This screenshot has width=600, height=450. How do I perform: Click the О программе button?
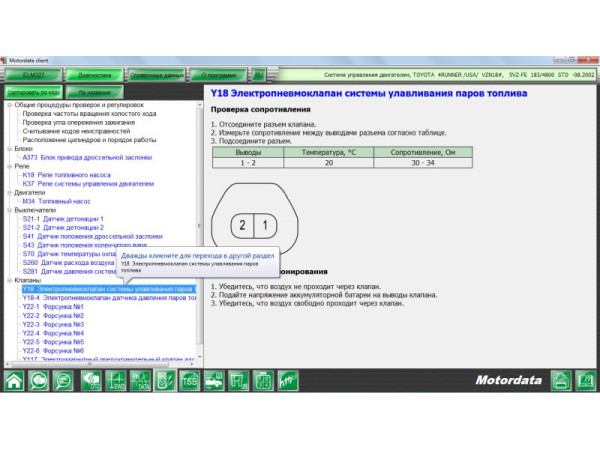(x=218, y=74)
